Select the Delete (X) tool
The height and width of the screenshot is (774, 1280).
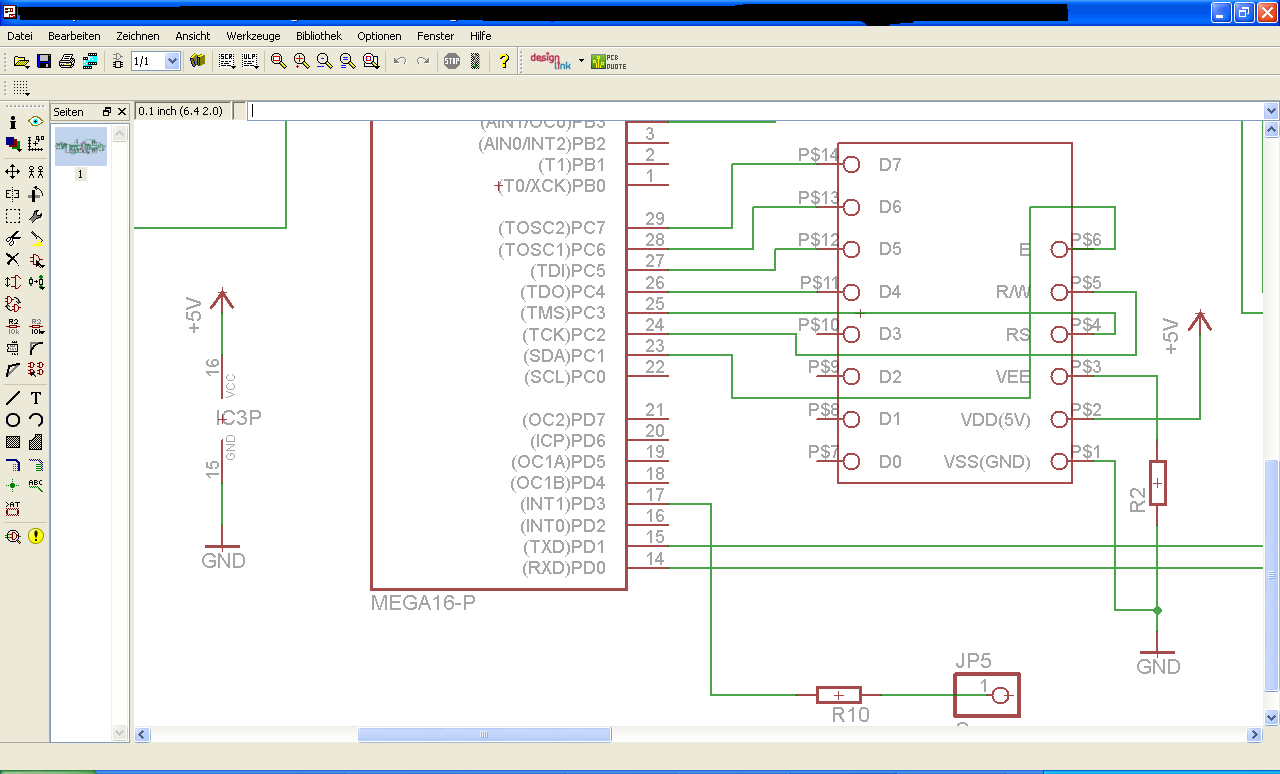(x=13, y=260)
